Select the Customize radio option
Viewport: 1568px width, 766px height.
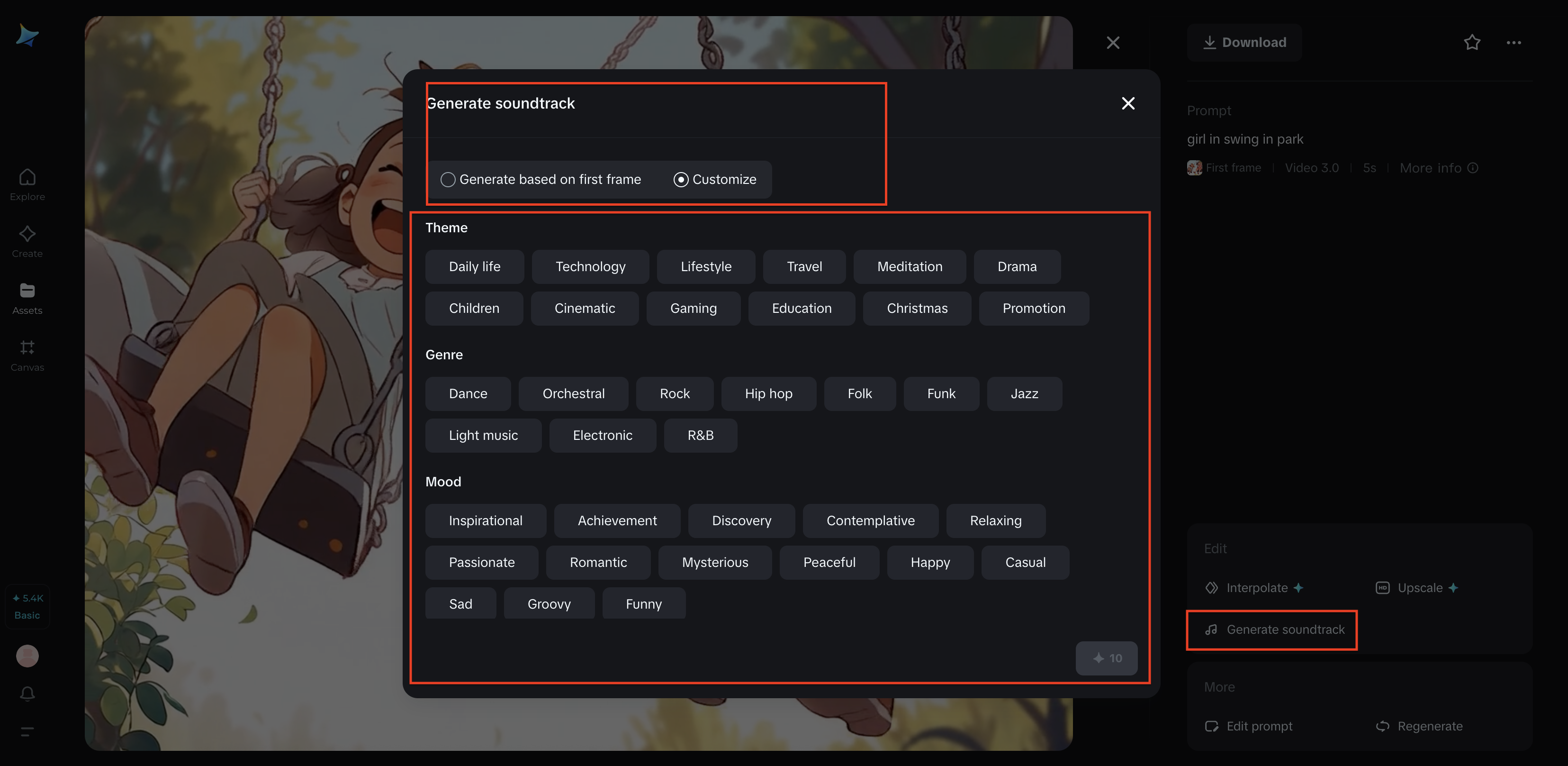(x=681, y=180)
